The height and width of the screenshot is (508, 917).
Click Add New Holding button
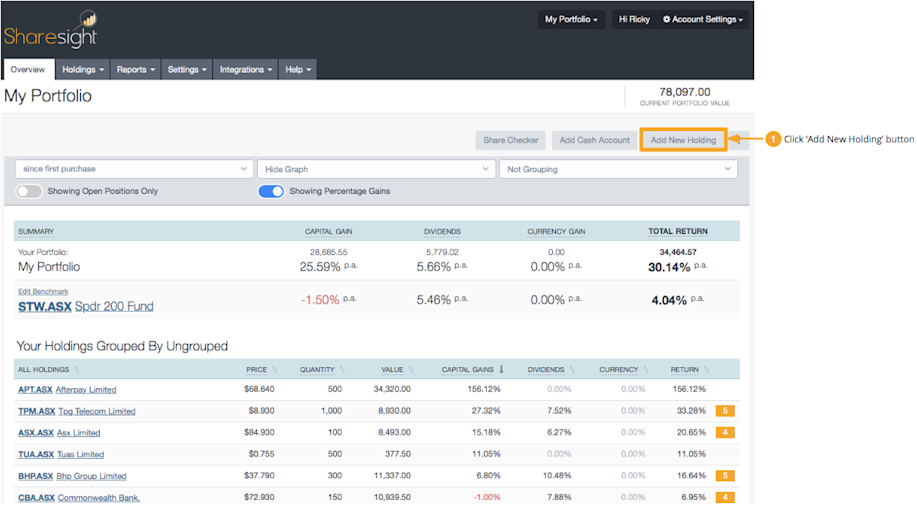pos(683,140)
